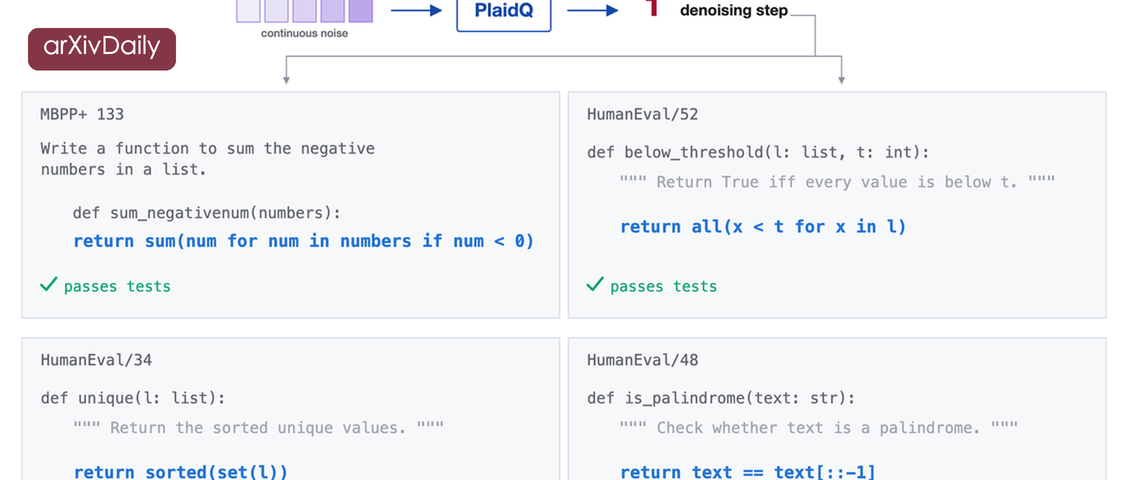Click the 'HumanEval/52' heading

click(642, 114)
